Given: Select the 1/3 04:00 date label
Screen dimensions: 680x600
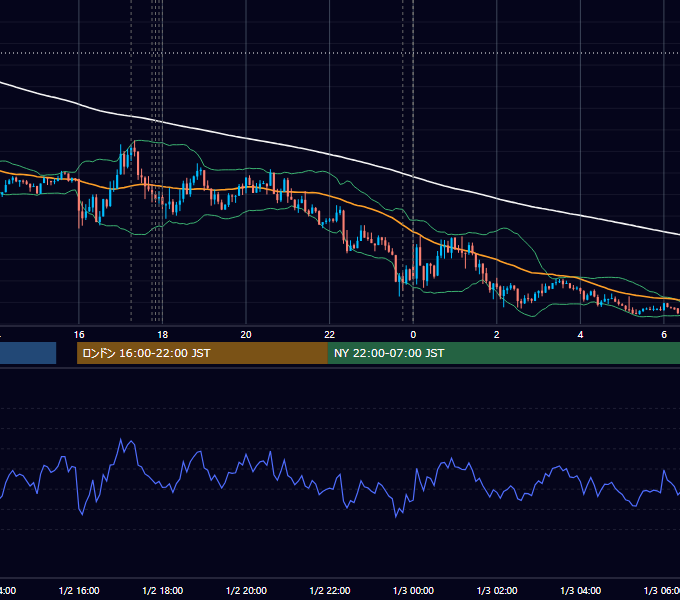Looking at the screenshot, I should click(581, 590).
